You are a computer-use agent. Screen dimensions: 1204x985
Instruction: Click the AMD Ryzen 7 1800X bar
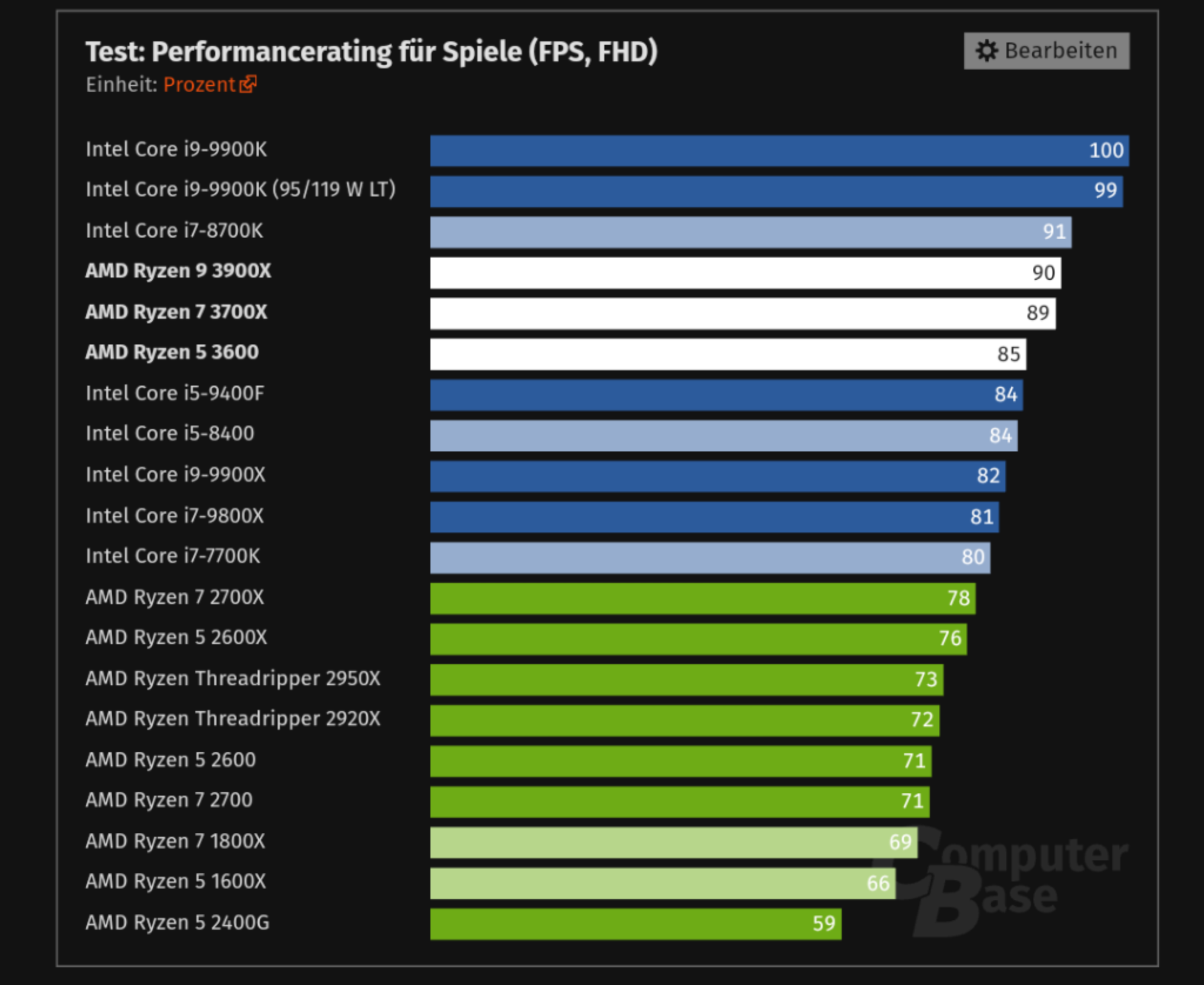[674, 842]
